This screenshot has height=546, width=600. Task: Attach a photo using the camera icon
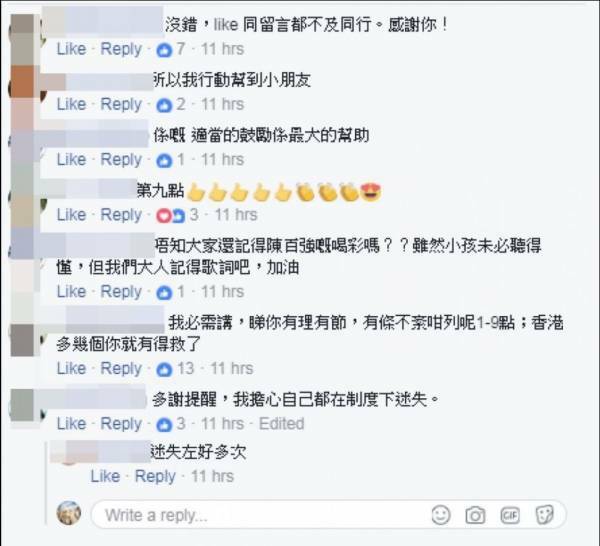click(475, 515)
